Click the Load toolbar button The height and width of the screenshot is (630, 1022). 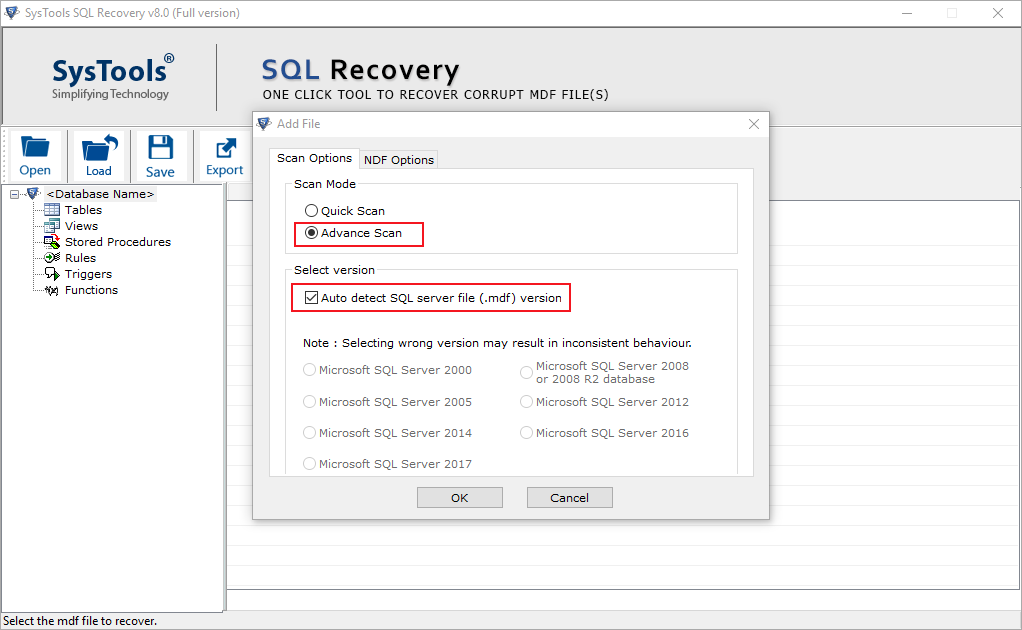[99, 156]
